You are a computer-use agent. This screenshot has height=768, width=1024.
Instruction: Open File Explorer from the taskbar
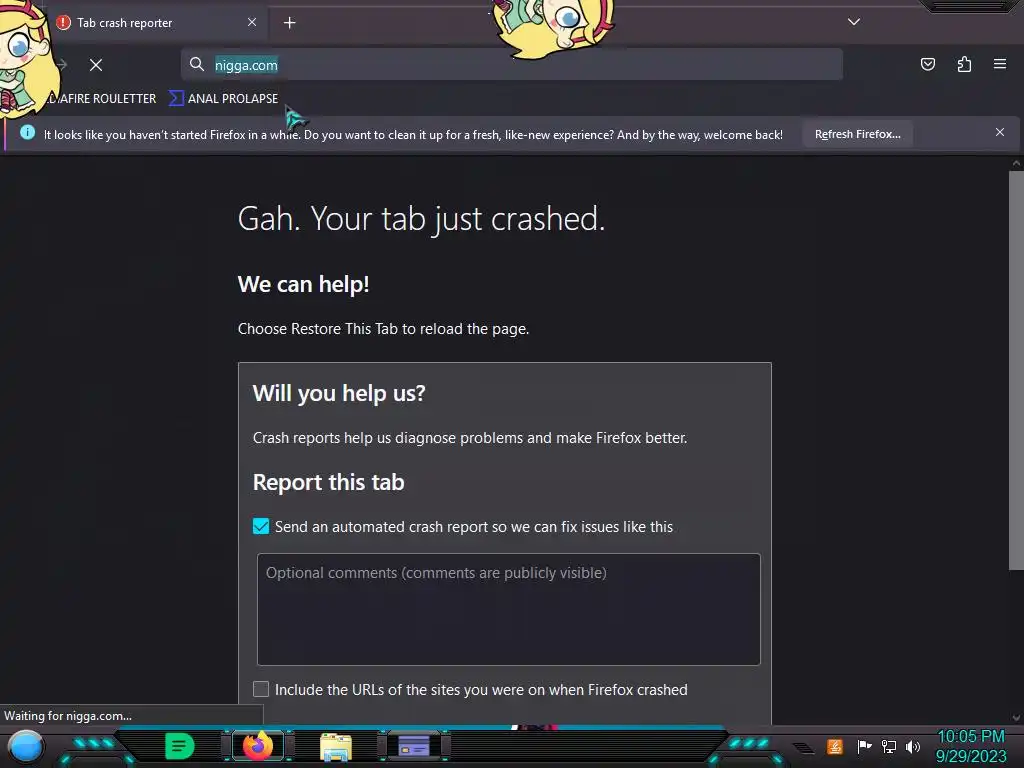pos(336,746)
